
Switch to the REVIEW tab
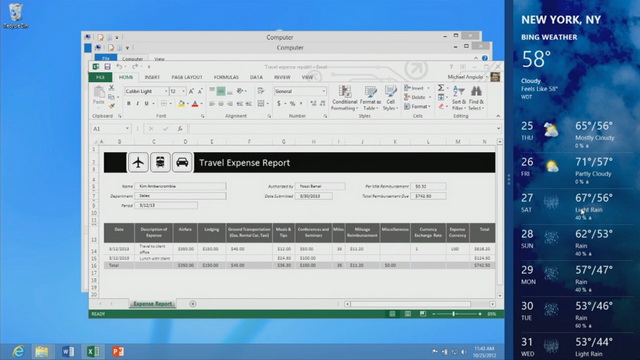coord(282,77)
